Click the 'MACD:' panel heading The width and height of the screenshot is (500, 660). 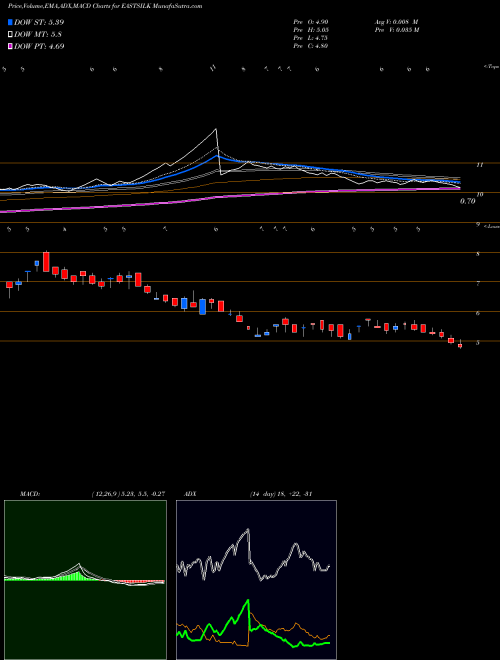pos(30,494)
